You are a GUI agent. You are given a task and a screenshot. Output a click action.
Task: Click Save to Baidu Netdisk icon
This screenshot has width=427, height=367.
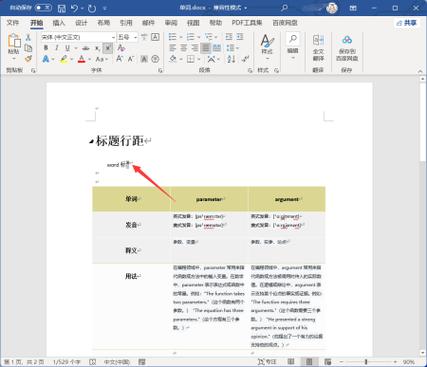(x=347, y=47)
